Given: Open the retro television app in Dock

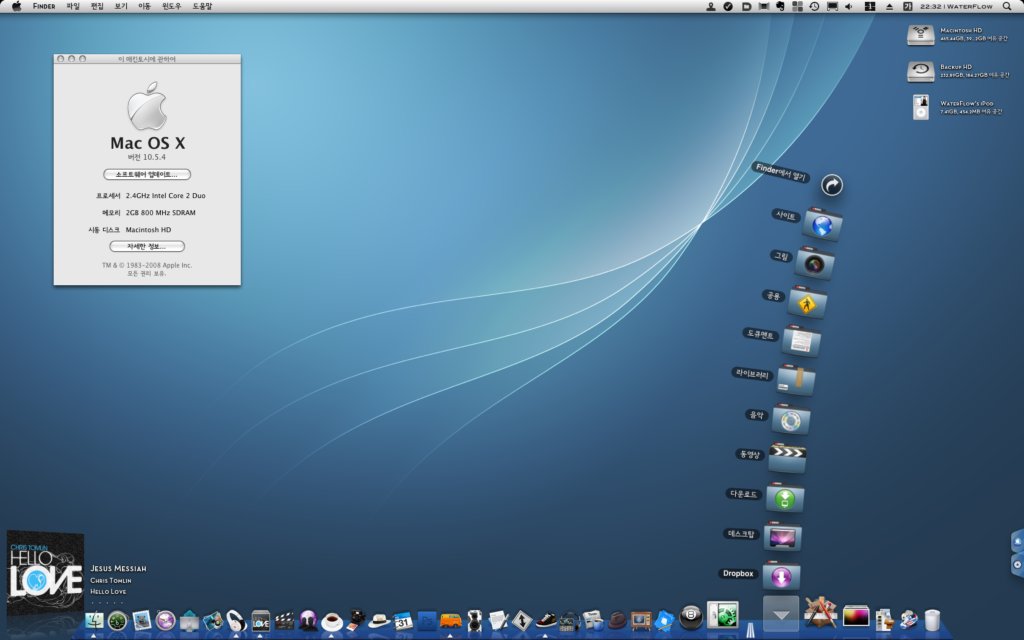Looking at the screenshot, I should click(x=641, y=620).
